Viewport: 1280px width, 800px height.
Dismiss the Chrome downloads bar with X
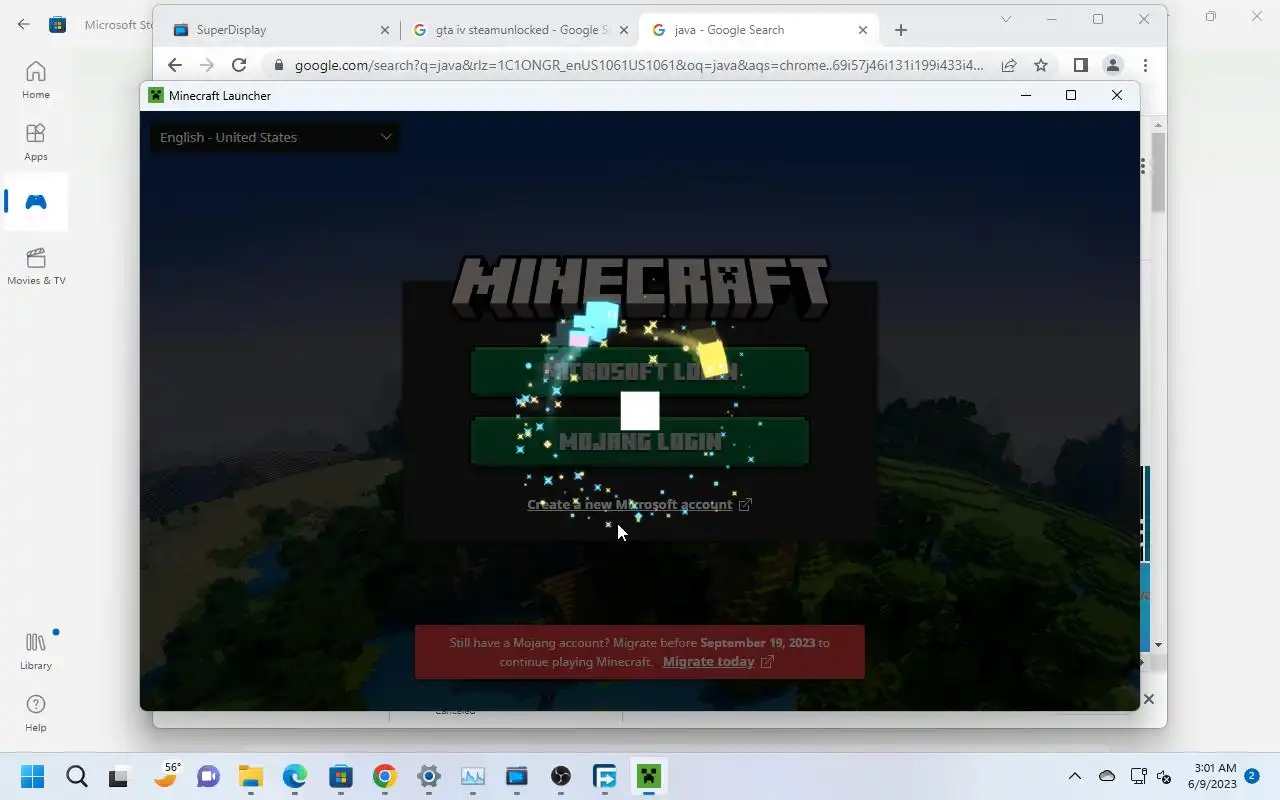point(1149,699)
